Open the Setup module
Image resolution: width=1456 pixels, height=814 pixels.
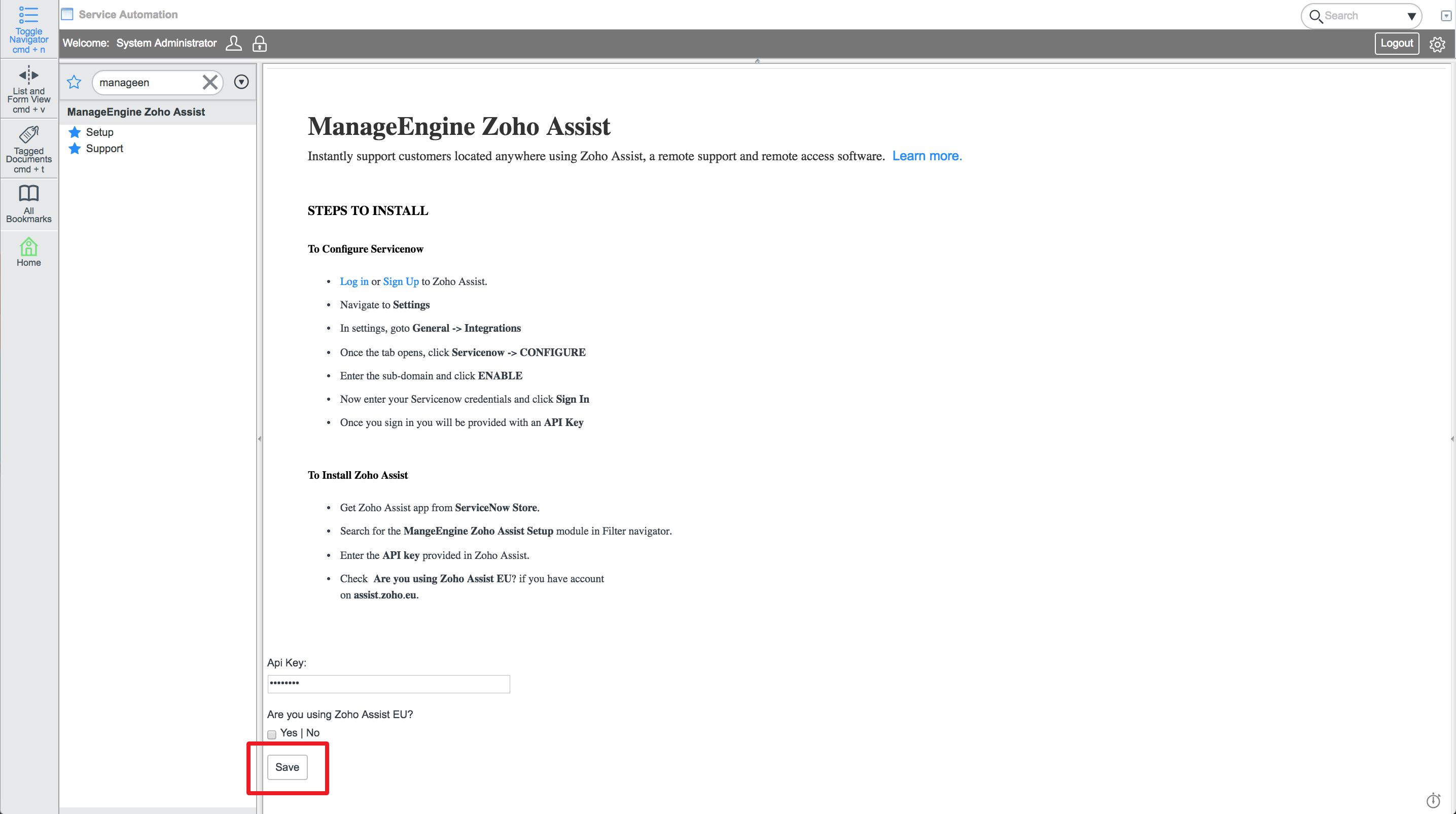pos(99,132)
